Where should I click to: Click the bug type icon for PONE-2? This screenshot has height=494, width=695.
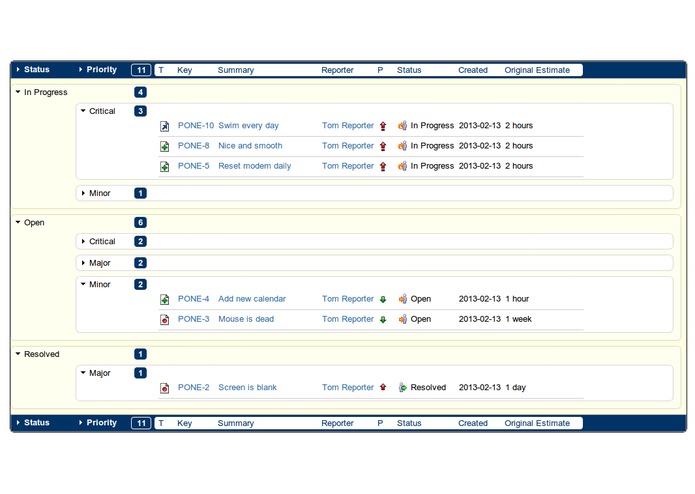point(164,388)
